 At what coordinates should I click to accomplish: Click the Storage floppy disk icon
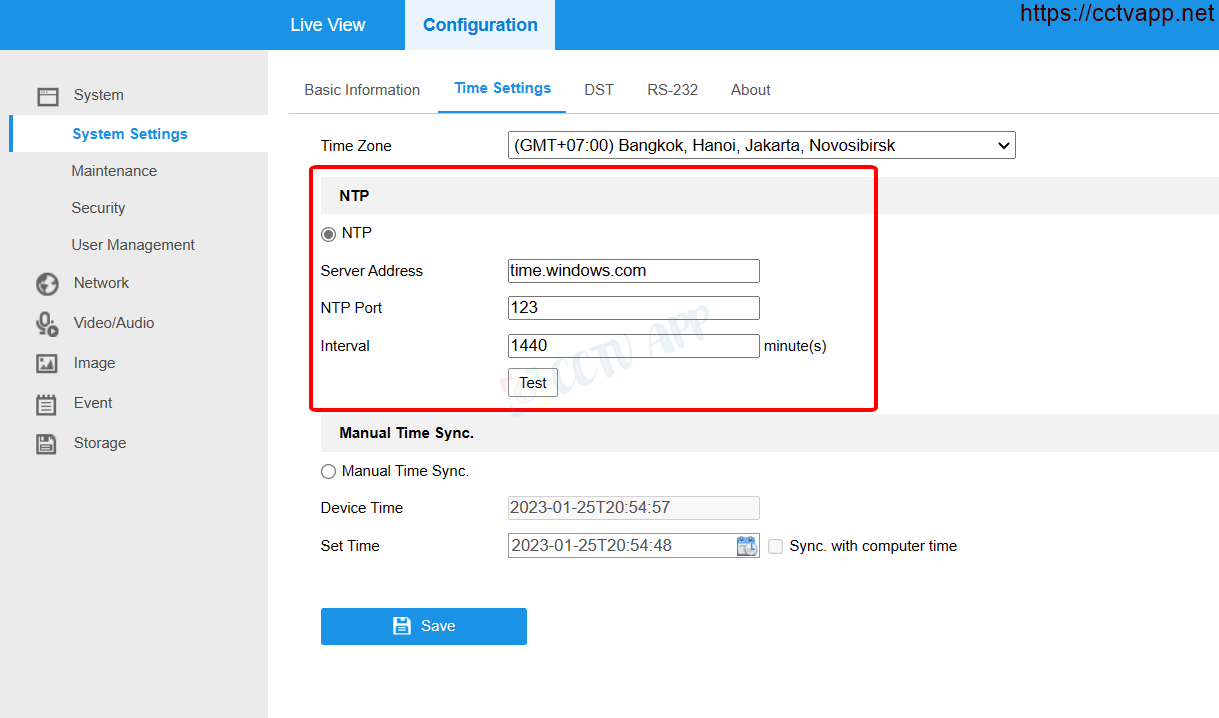[x=47, y=444]
